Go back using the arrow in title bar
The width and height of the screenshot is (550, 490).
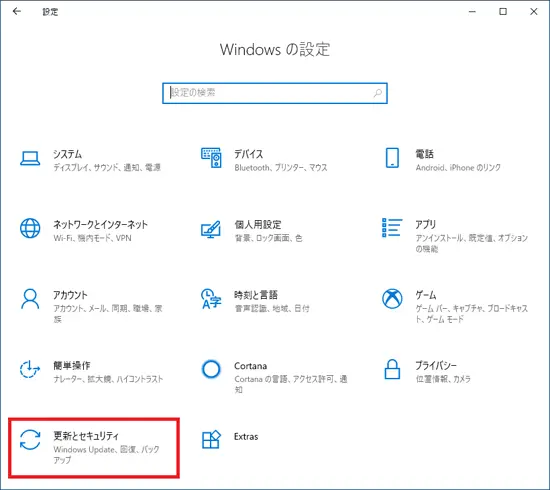pyautogui.click(x=16, y=12)
